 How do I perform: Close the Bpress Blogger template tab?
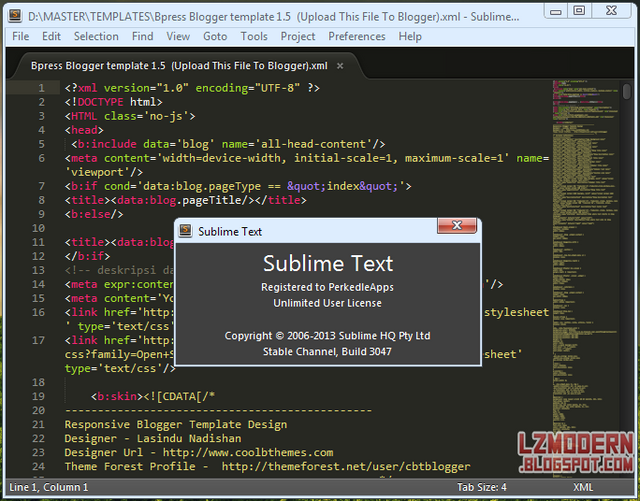click(340, 66)
